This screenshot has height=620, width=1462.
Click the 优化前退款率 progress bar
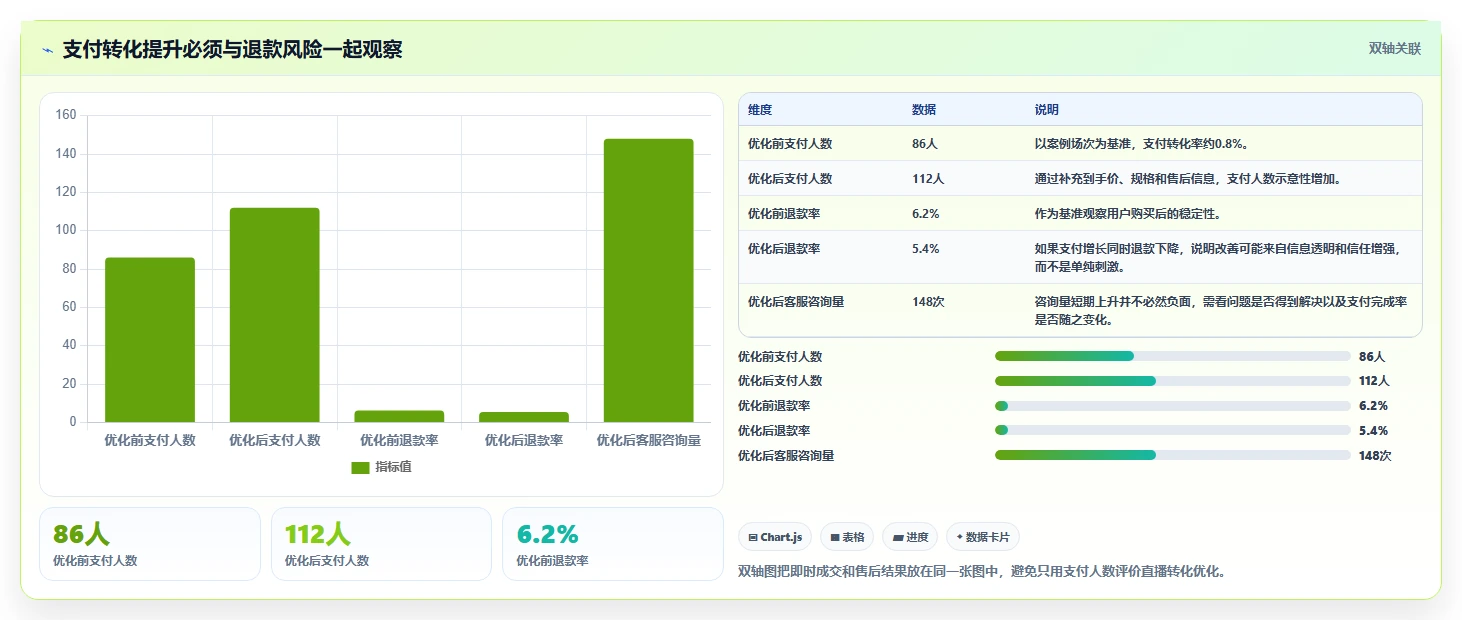pyautogui.click(x=1172, y=406)
